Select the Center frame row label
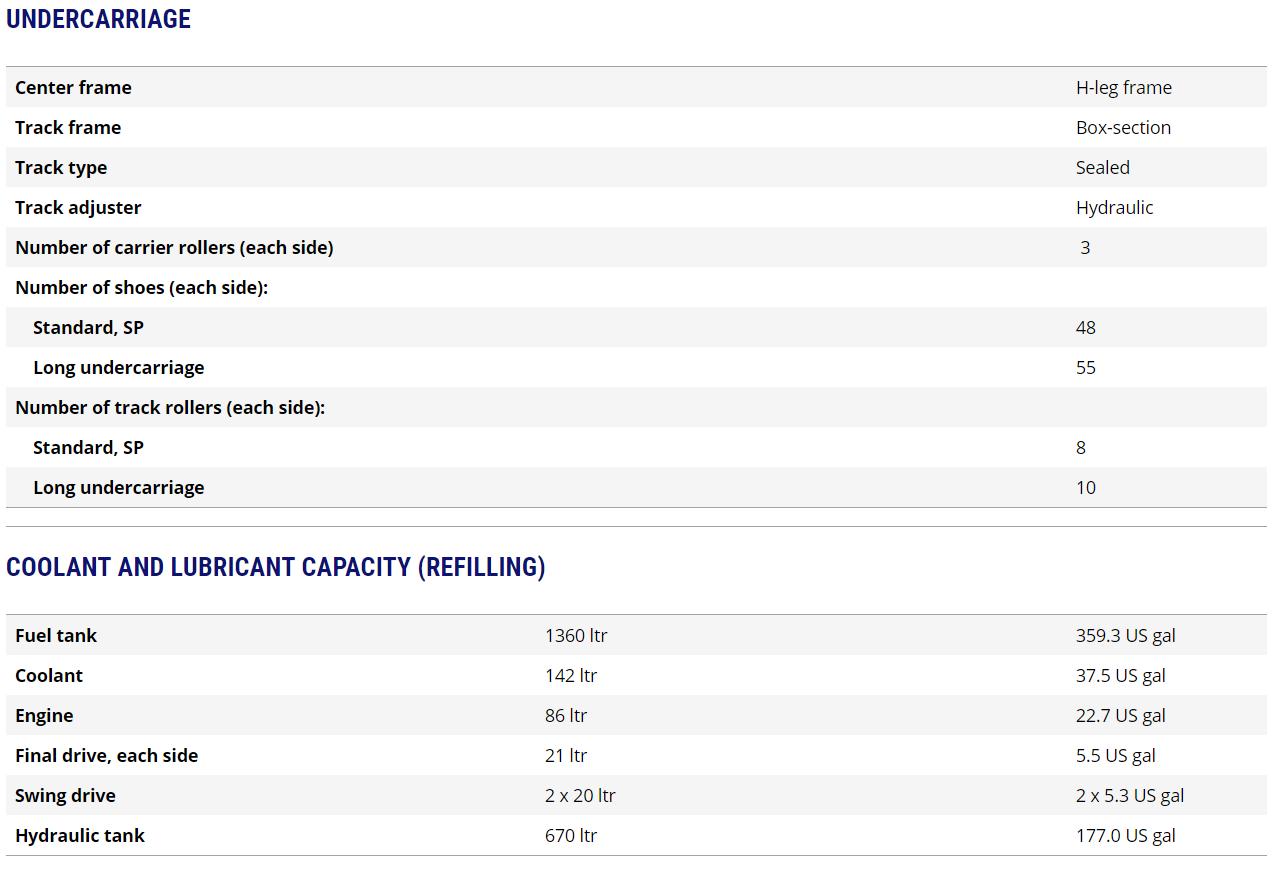 pos(73,87)
